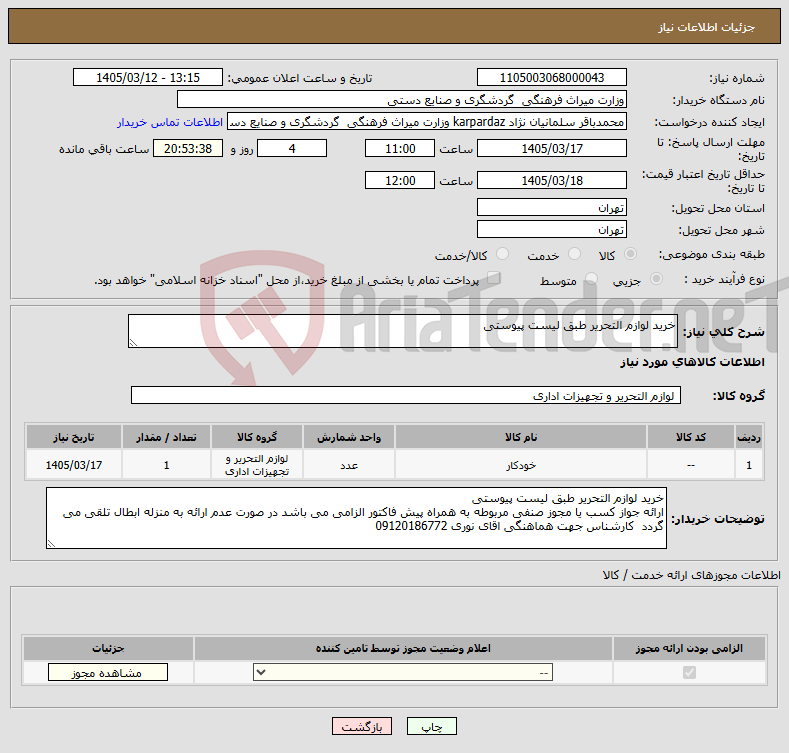Click the price validity date 1405/03/18 field

coord(551,180)
